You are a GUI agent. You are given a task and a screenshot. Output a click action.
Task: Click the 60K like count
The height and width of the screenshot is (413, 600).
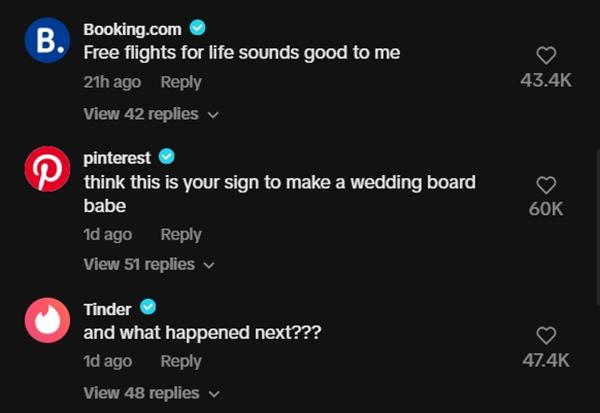(x=546, y=209)
